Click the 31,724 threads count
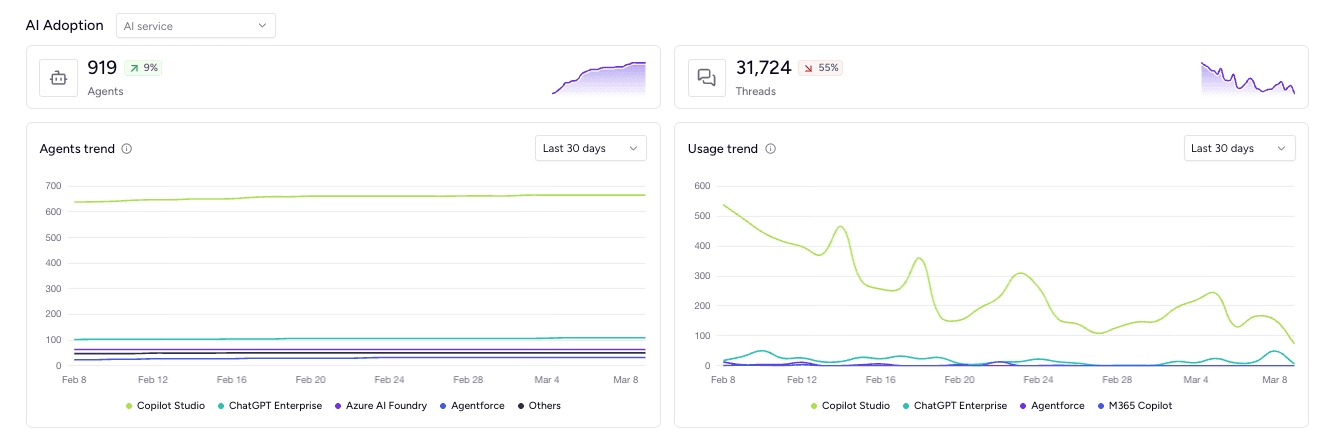This screenshot has height=435, width=1318. pyautogui.click(x=763, y=68)
